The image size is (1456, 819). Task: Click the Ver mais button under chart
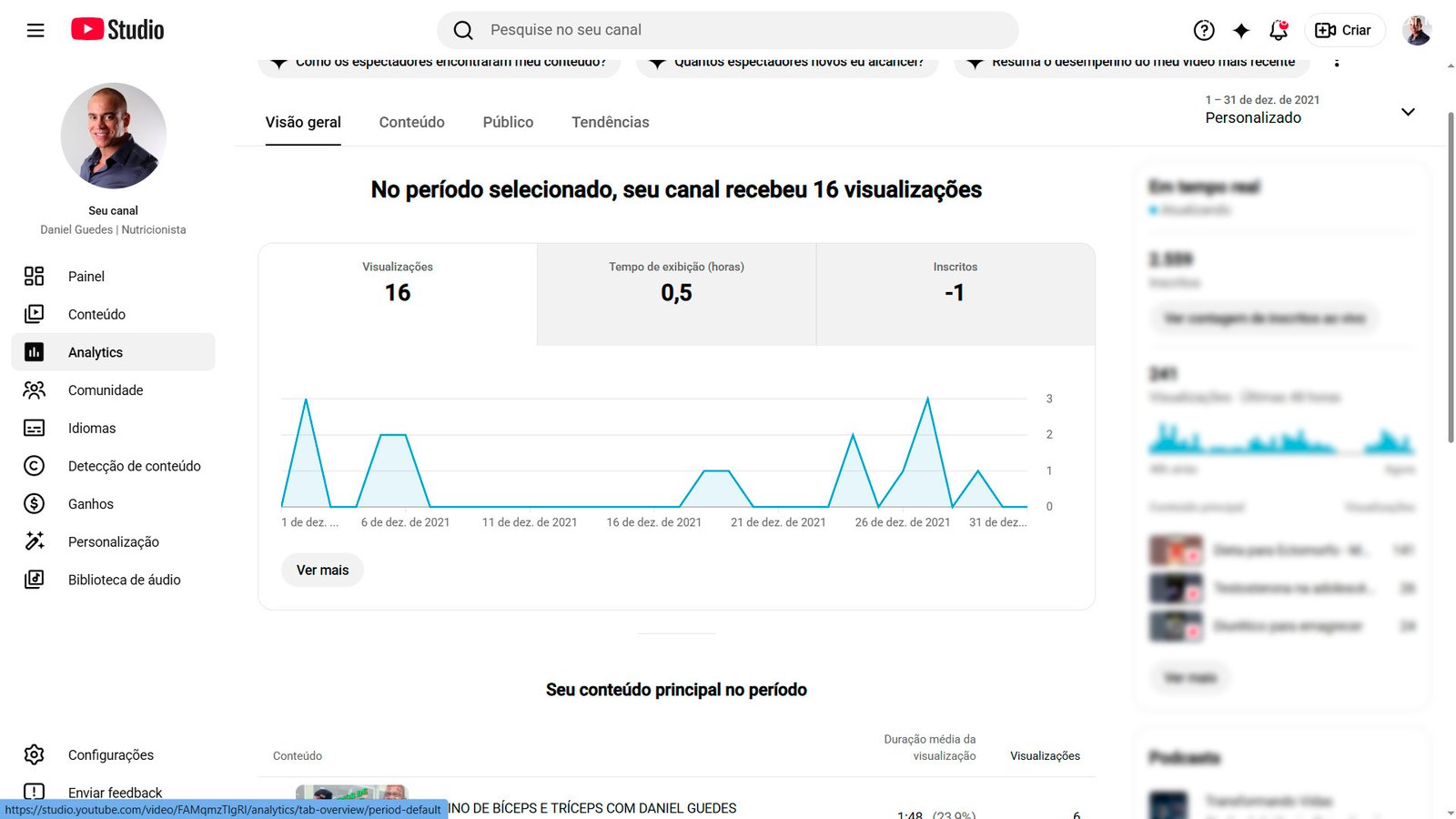pos(322,571)
